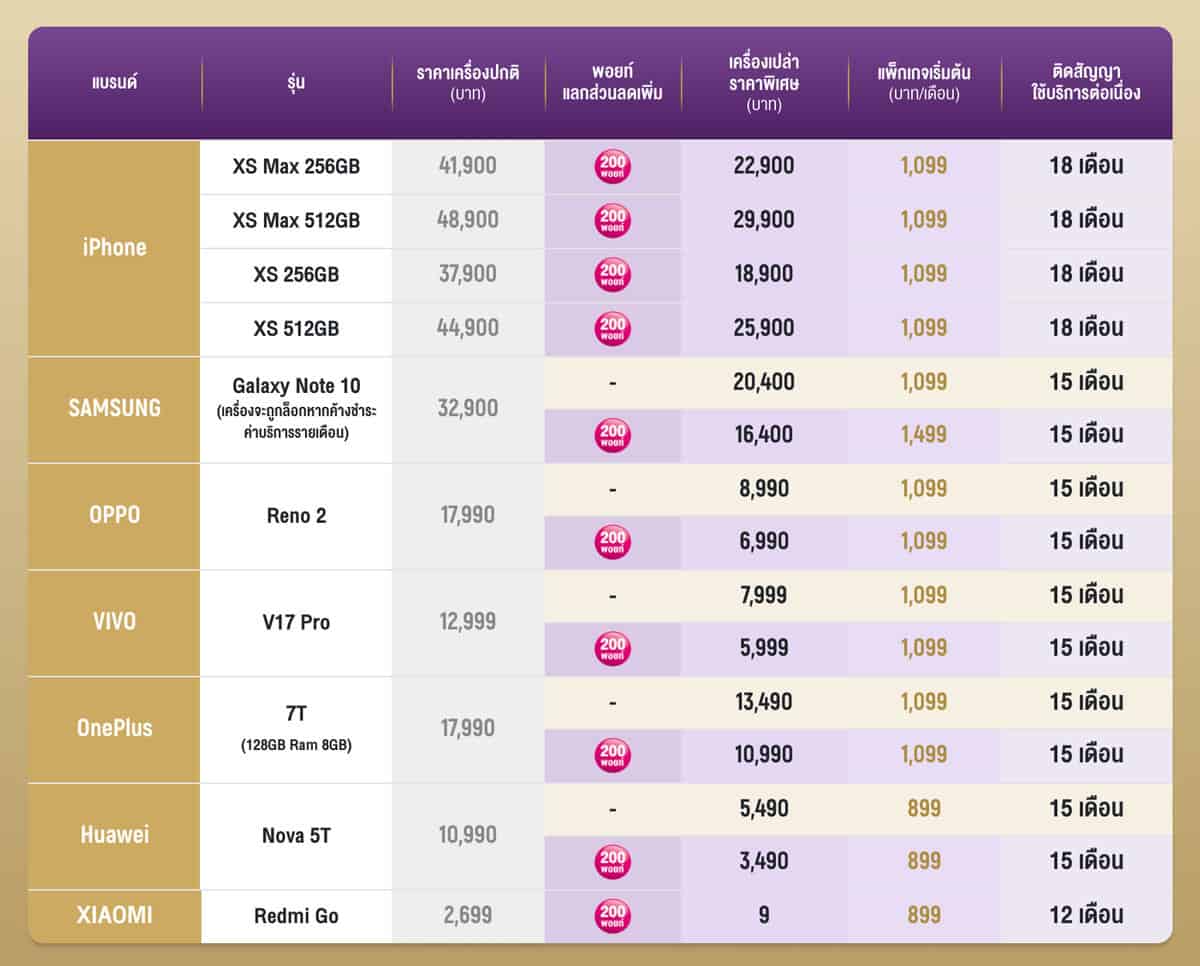Click the 200 points badge beside price 16,400
This screenshot has width=1200, height=966.
point(613,435)
